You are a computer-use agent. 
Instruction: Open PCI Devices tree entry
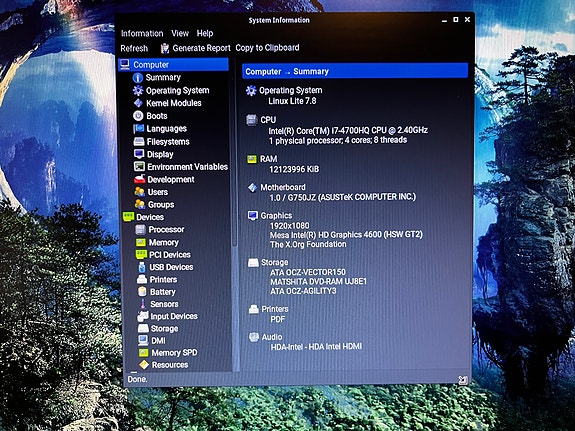coord(170,255)
